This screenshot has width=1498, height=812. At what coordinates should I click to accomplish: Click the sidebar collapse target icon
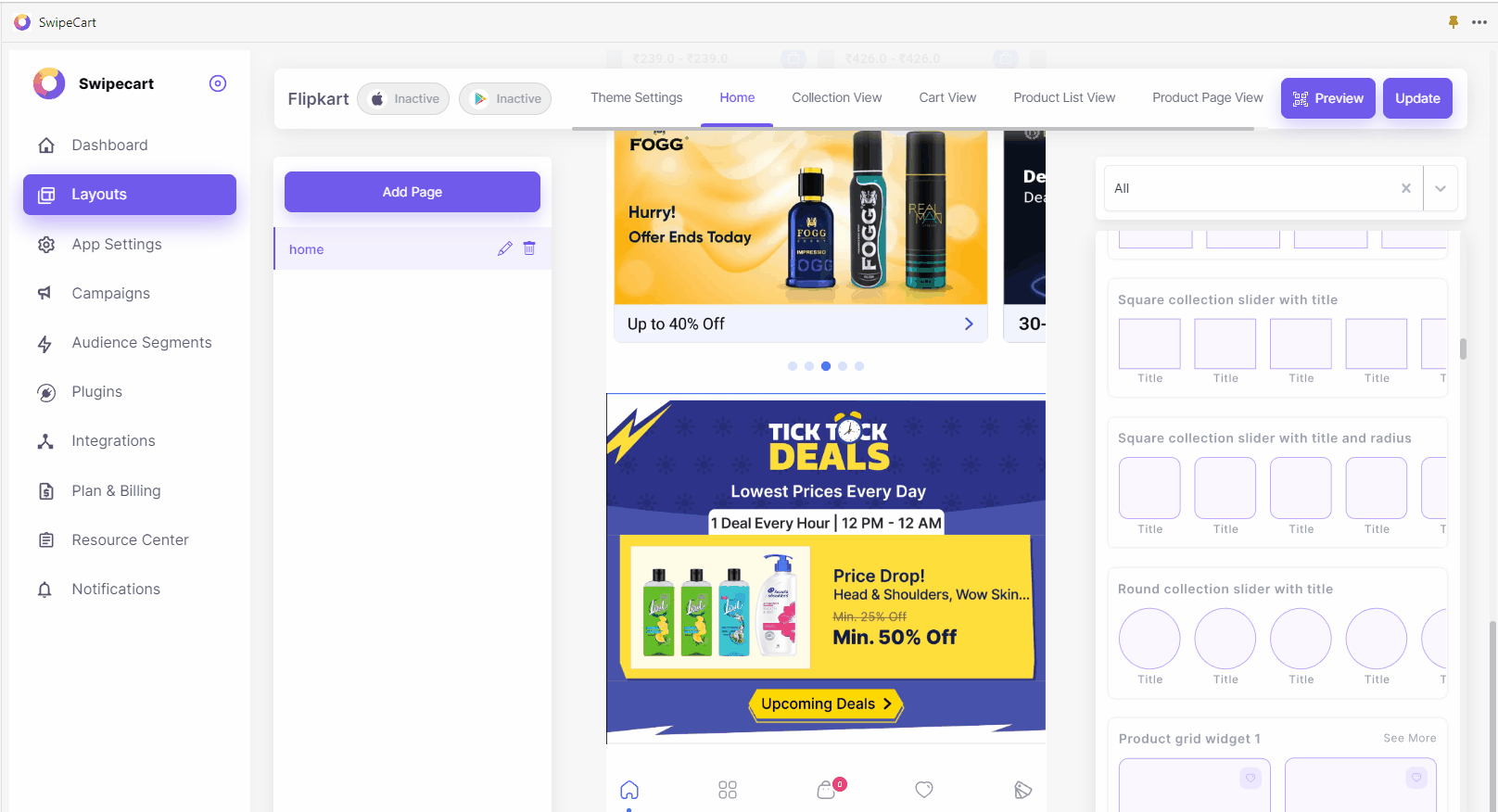(x=218, y=83)
